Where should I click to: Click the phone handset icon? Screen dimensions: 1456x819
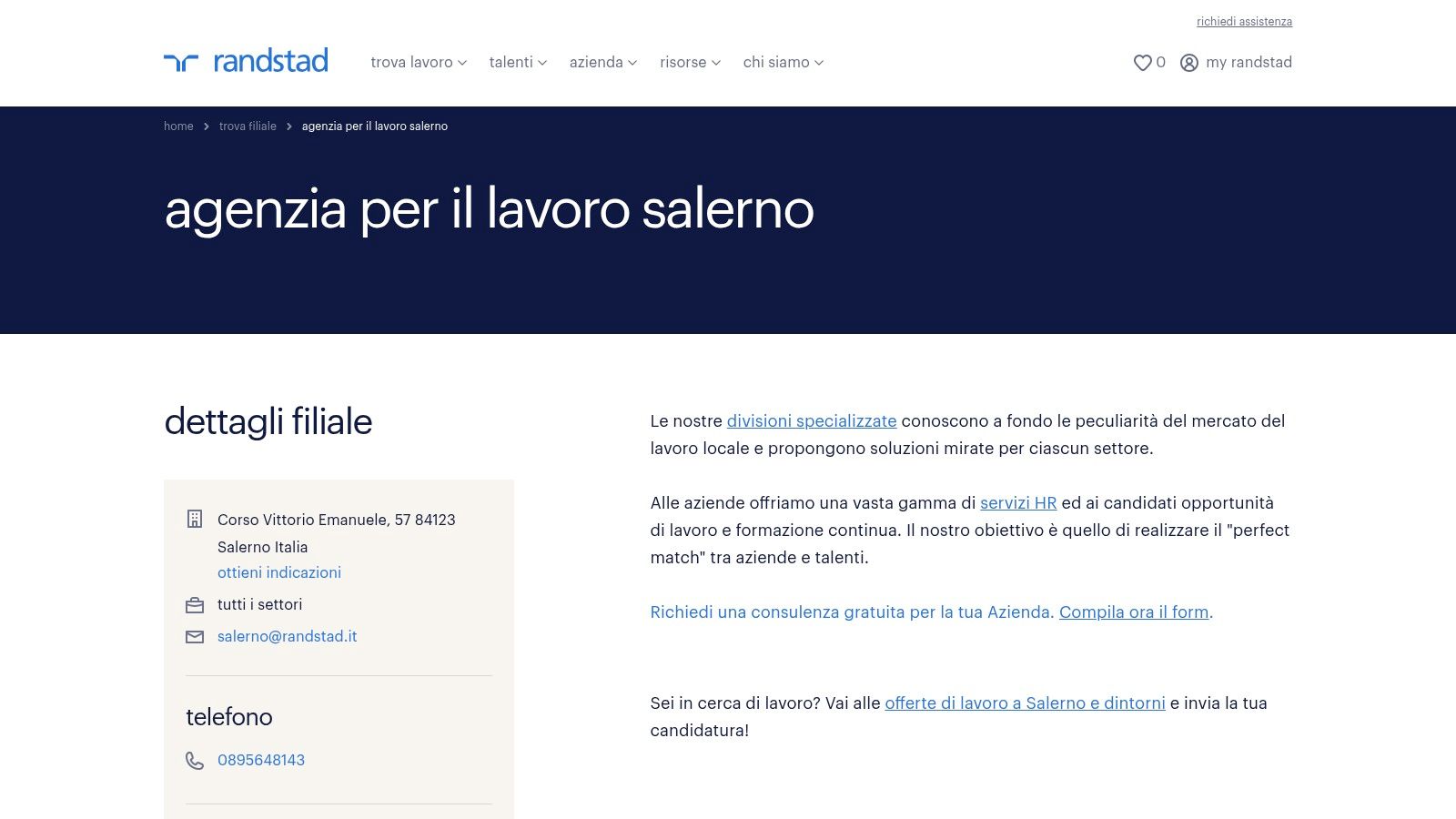195,761
